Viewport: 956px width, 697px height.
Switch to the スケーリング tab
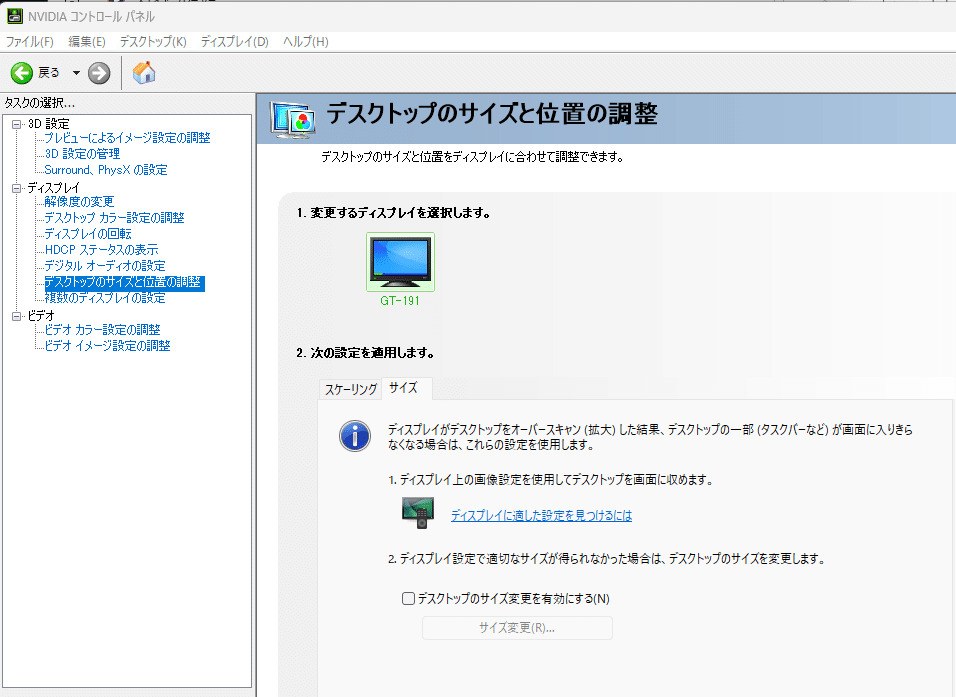pos(351,389)
